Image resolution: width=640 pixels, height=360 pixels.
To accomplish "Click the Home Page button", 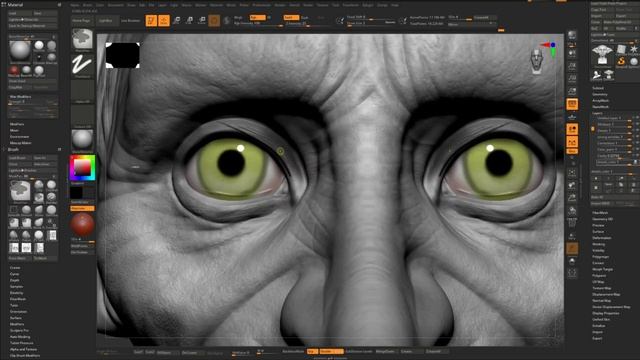I will 81,20.
